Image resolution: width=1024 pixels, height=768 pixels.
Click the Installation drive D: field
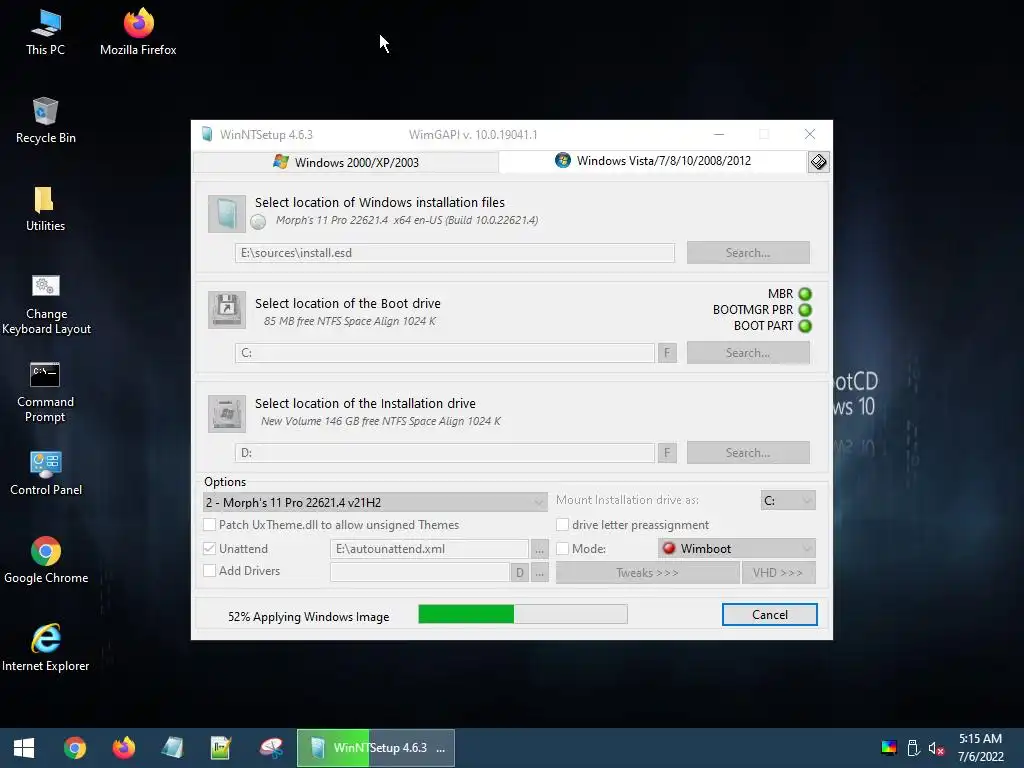coord(445,453)
